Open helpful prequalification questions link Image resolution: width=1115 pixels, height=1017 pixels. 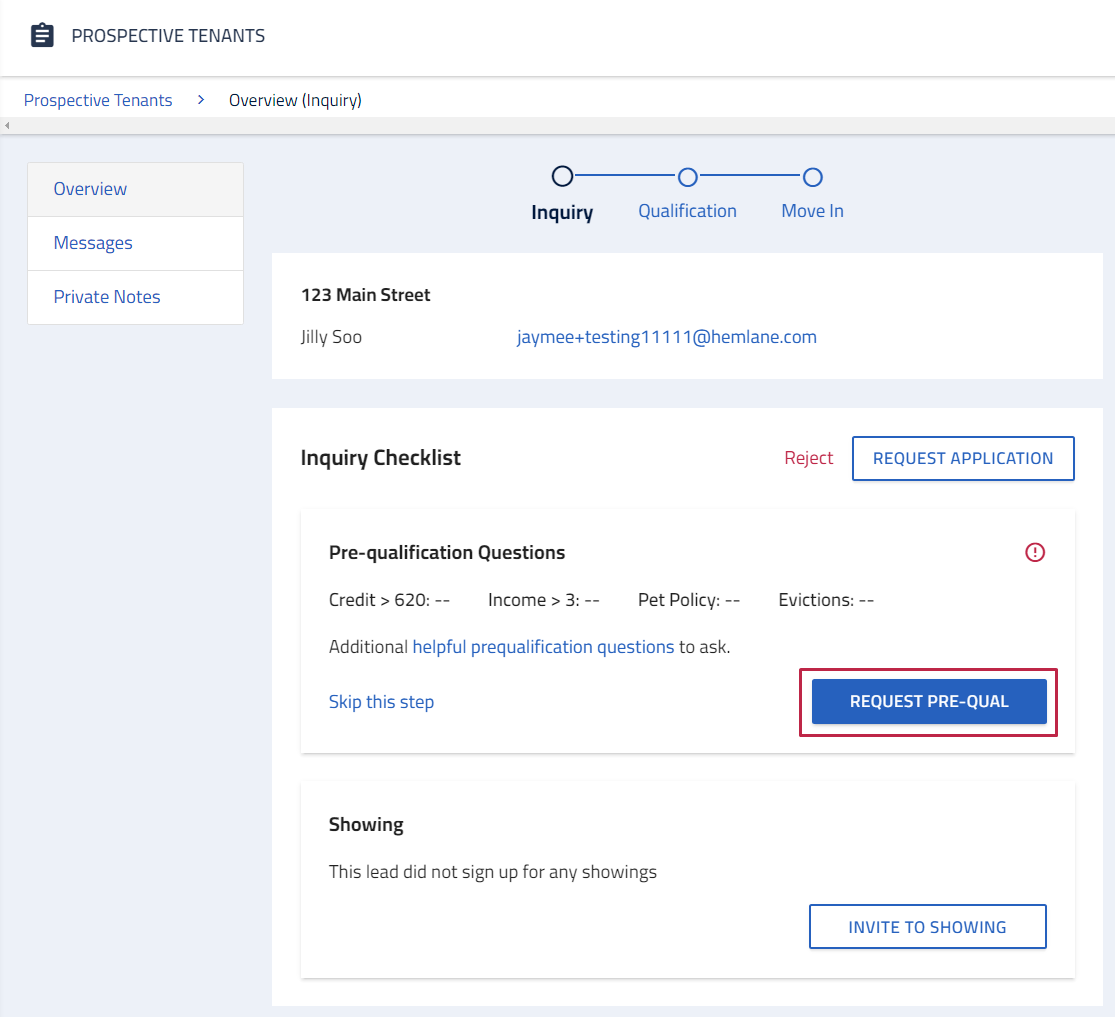pos(543,647)
